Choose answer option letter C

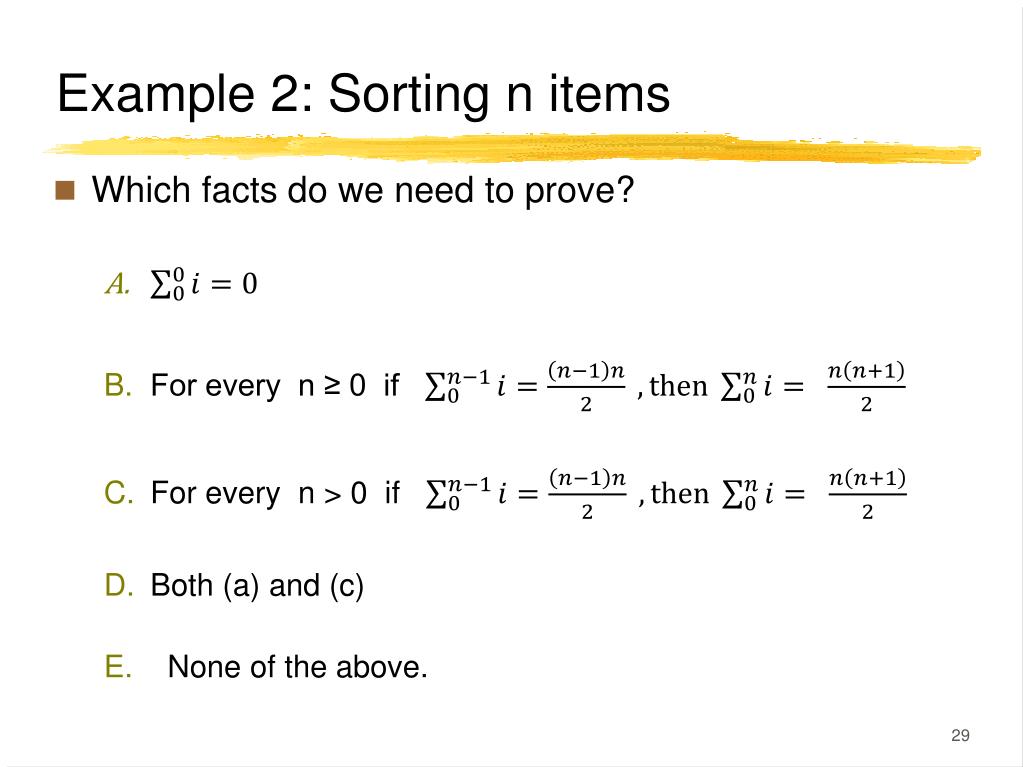(x=119, y=492)
